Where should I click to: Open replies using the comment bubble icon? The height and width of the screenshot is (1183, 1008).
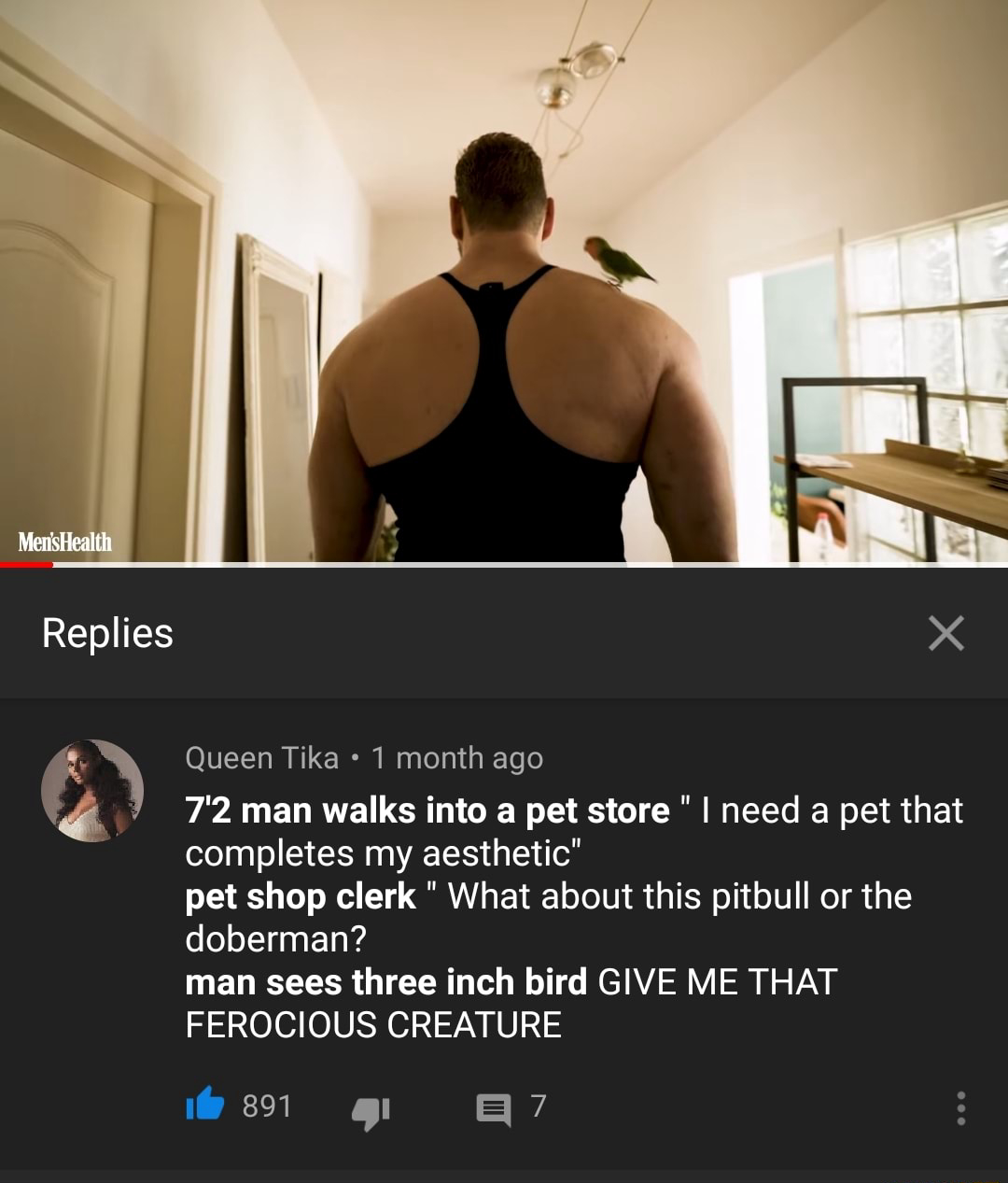(493, 1109)
